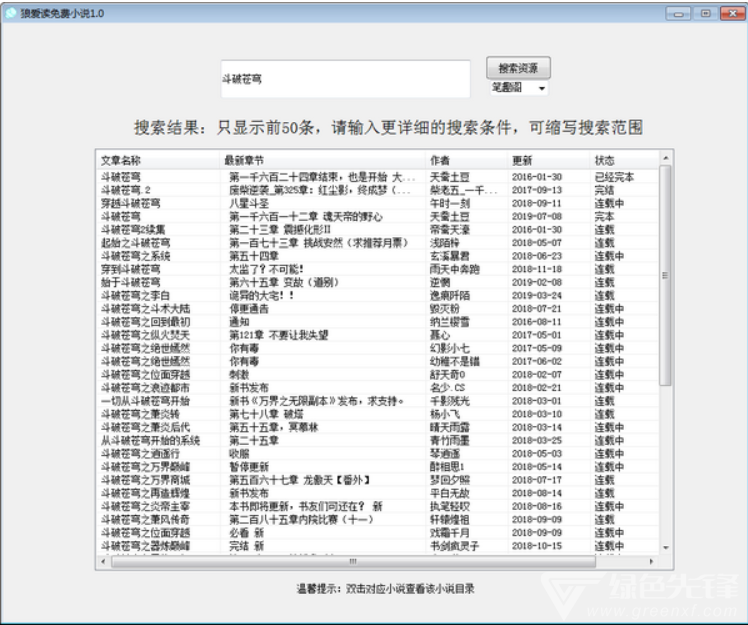Click the vertical scrollbar thumb
The width and height of the screenshot is (748, 625).
point(665,275)
